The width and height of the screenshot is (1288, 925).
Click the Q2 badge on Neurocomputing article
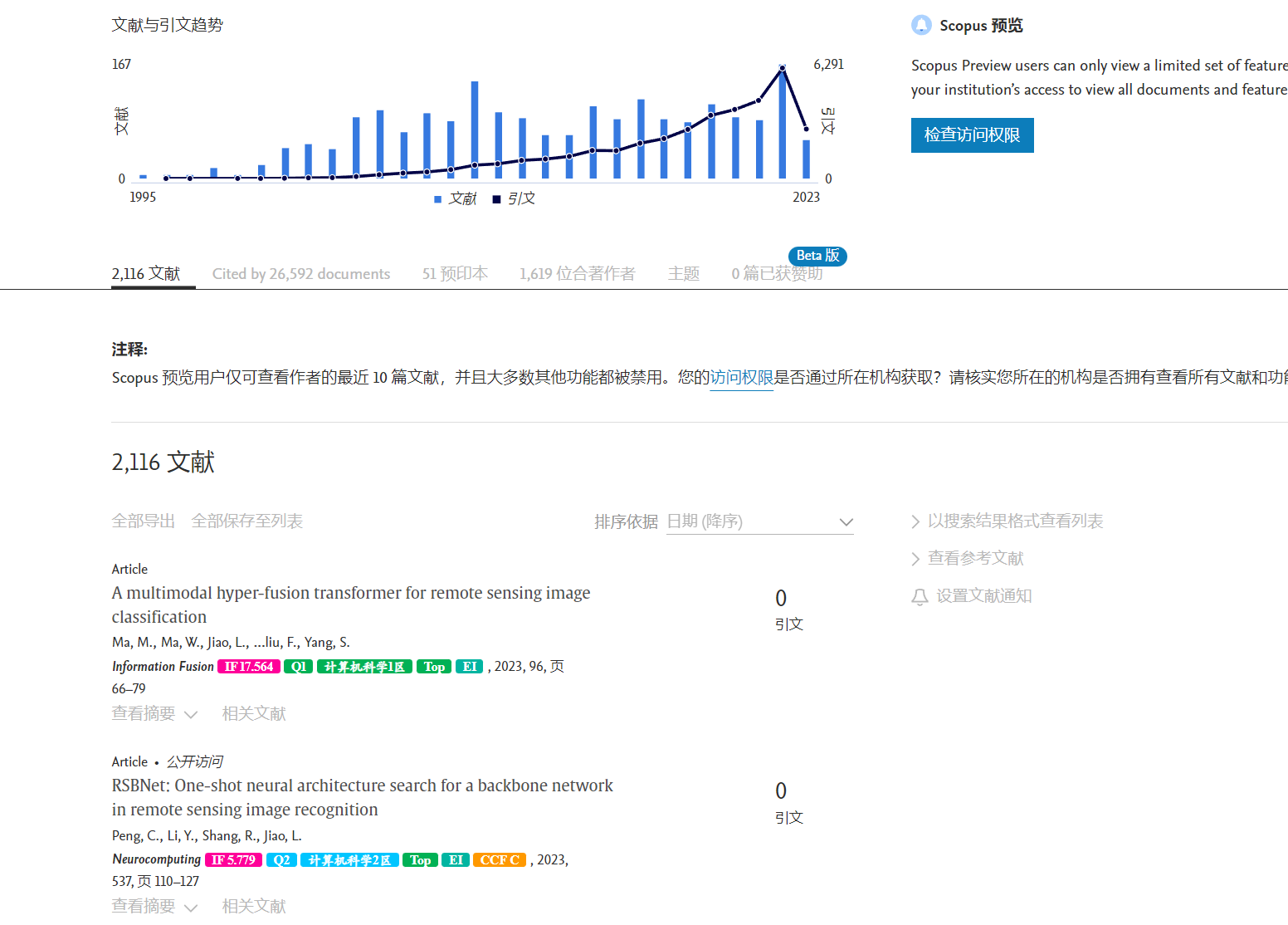(x=281, y=860)
